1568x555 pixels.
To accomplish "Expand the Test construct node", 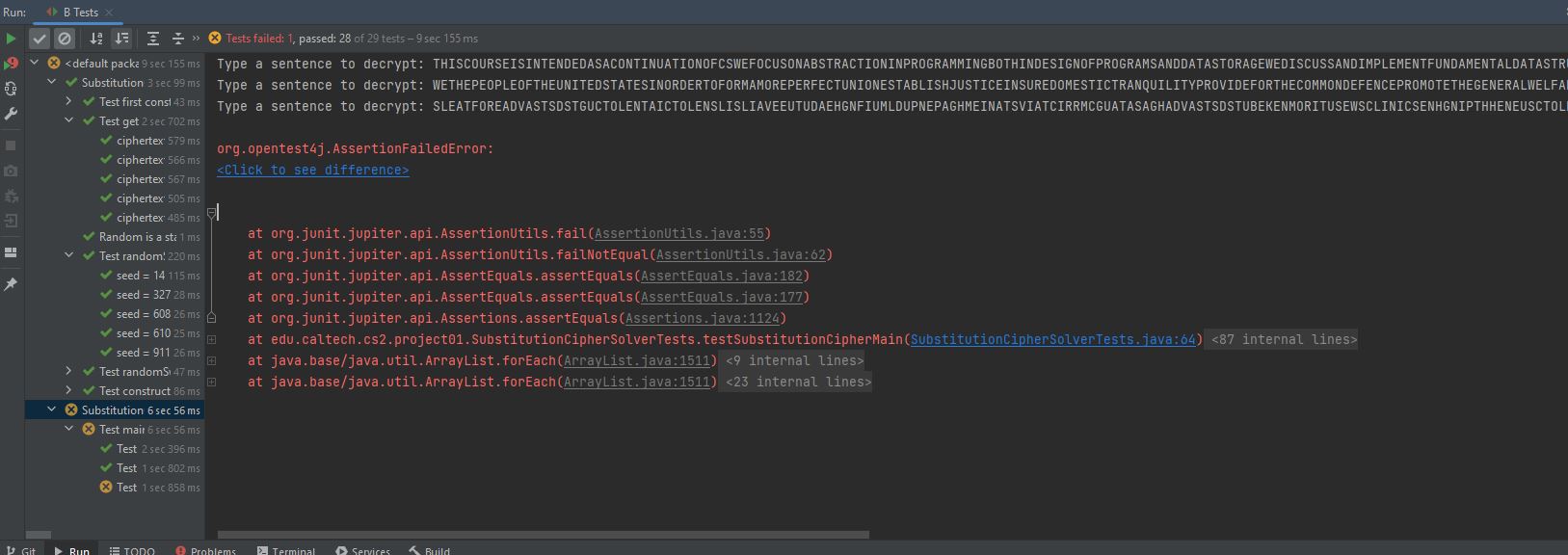I will [69, 390].
